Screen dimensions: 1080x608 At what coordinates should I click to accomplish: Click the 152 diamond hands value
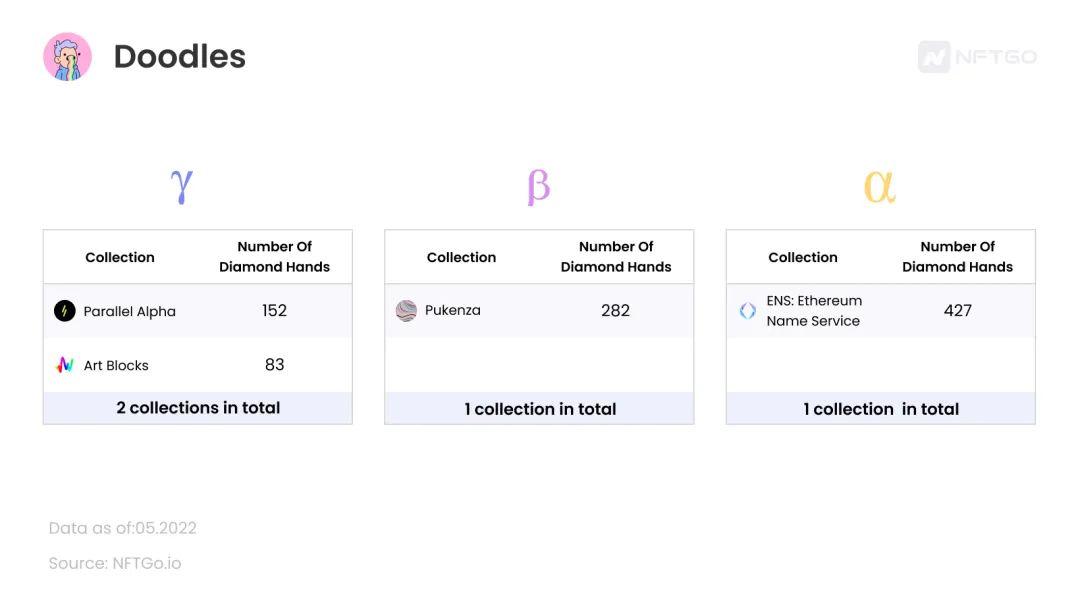(274, 311)
